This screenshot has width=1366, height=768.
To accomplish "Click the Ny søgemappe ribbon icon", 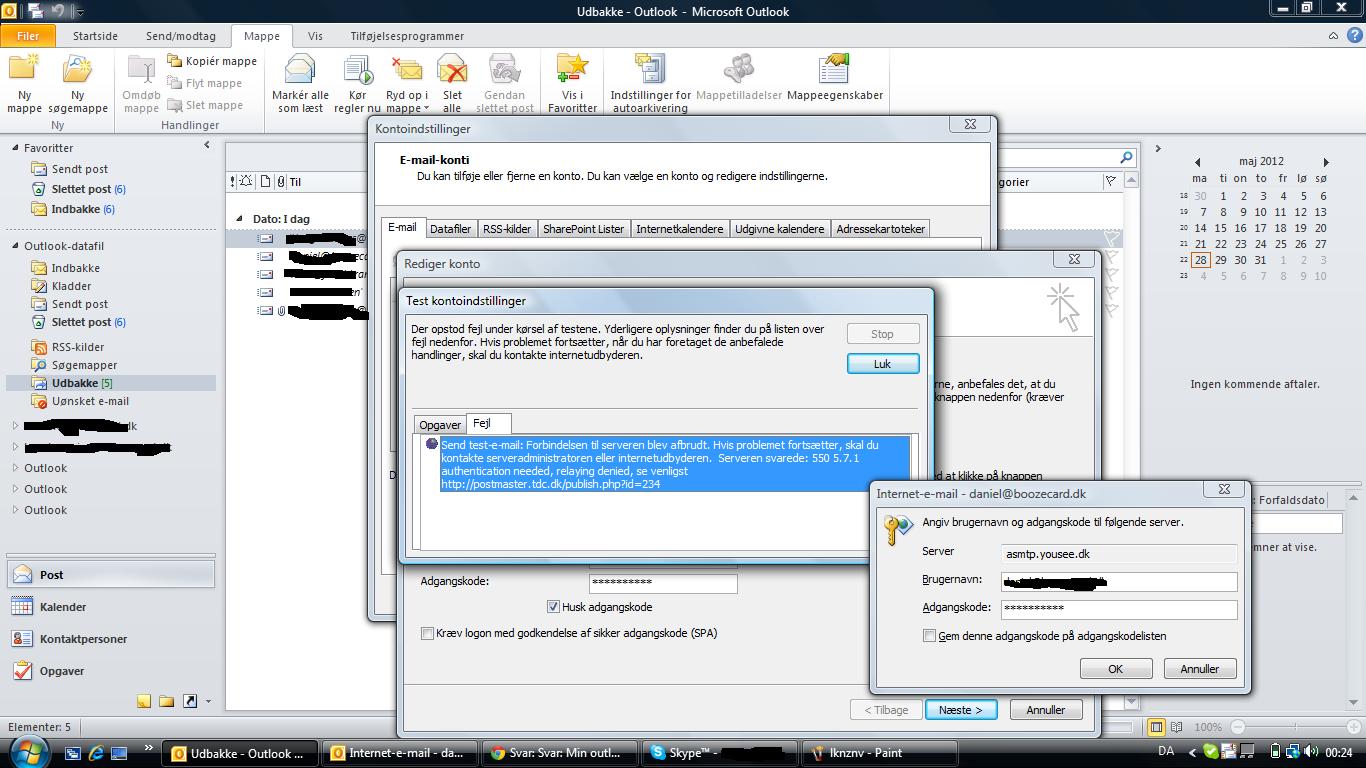I will pos(77,84).
